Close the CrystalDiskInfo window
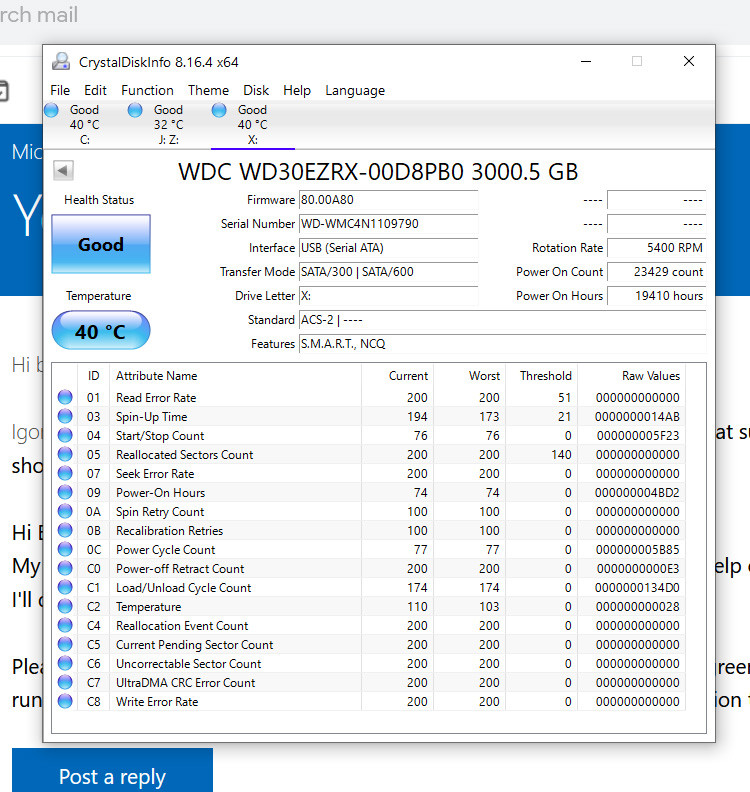750x792 pixels. (x=689, y=61)
